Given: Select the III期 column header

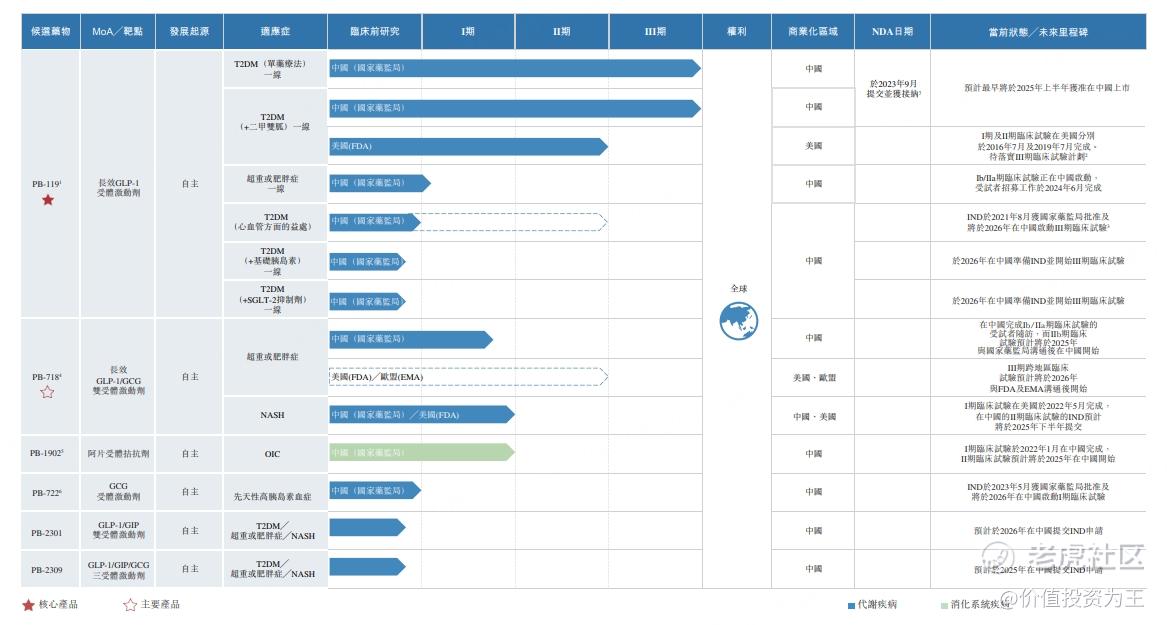Looking at the screenshot, I should coord(655,32).
